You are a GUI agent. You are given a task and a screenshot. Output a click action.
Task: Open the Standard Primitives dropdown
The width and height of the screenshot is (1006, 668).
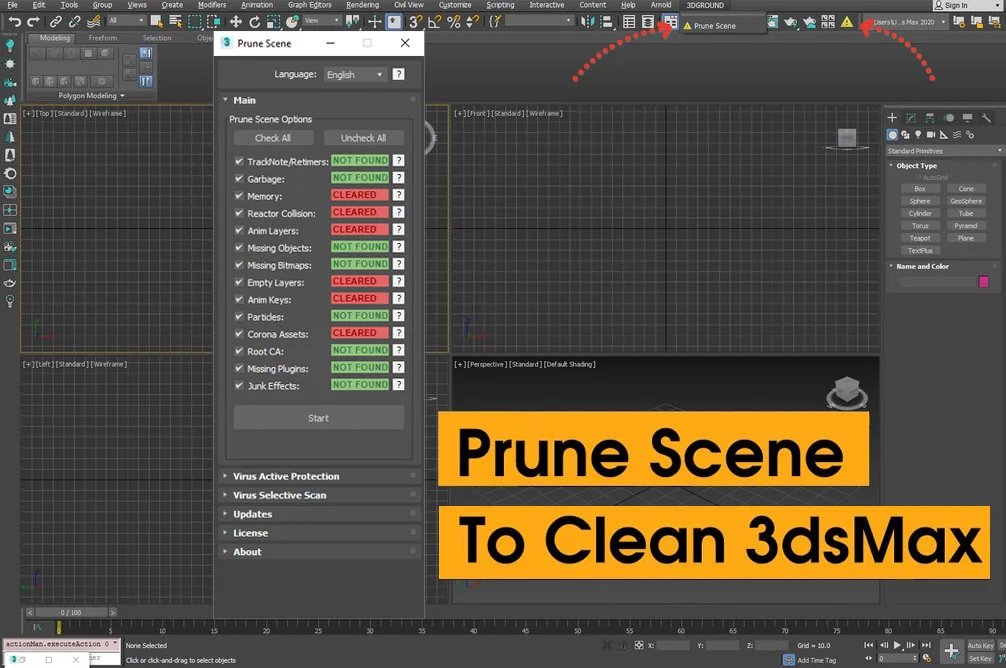click(944, 151)
